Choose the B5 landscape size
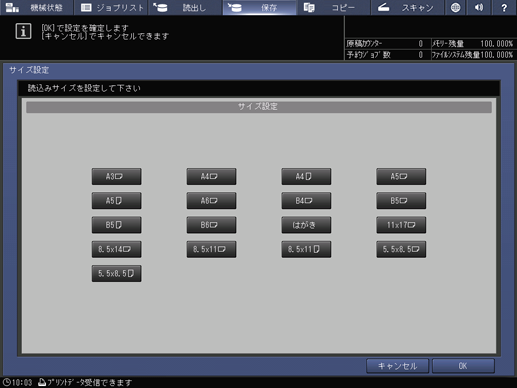The height and width of the screenshot is (388, 517). pyautogui.click(x=401, y=201)
